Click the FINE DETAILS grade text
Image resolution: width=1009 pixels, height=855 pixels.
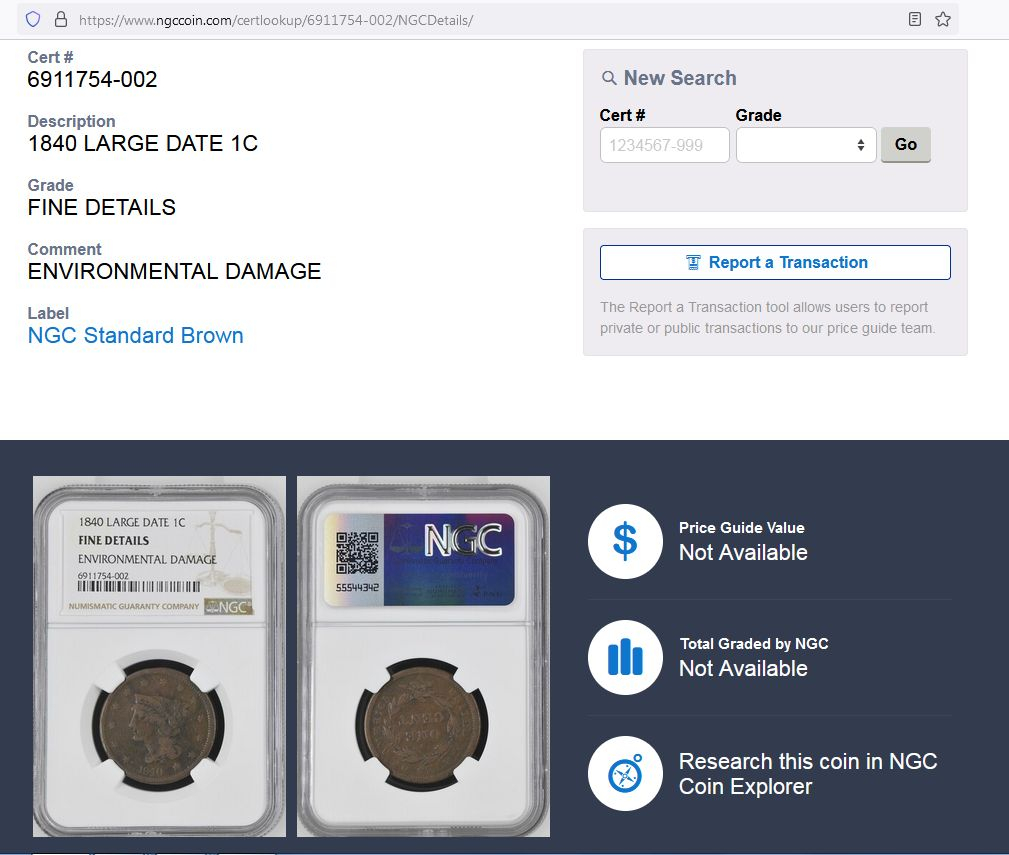coord(102,207)
